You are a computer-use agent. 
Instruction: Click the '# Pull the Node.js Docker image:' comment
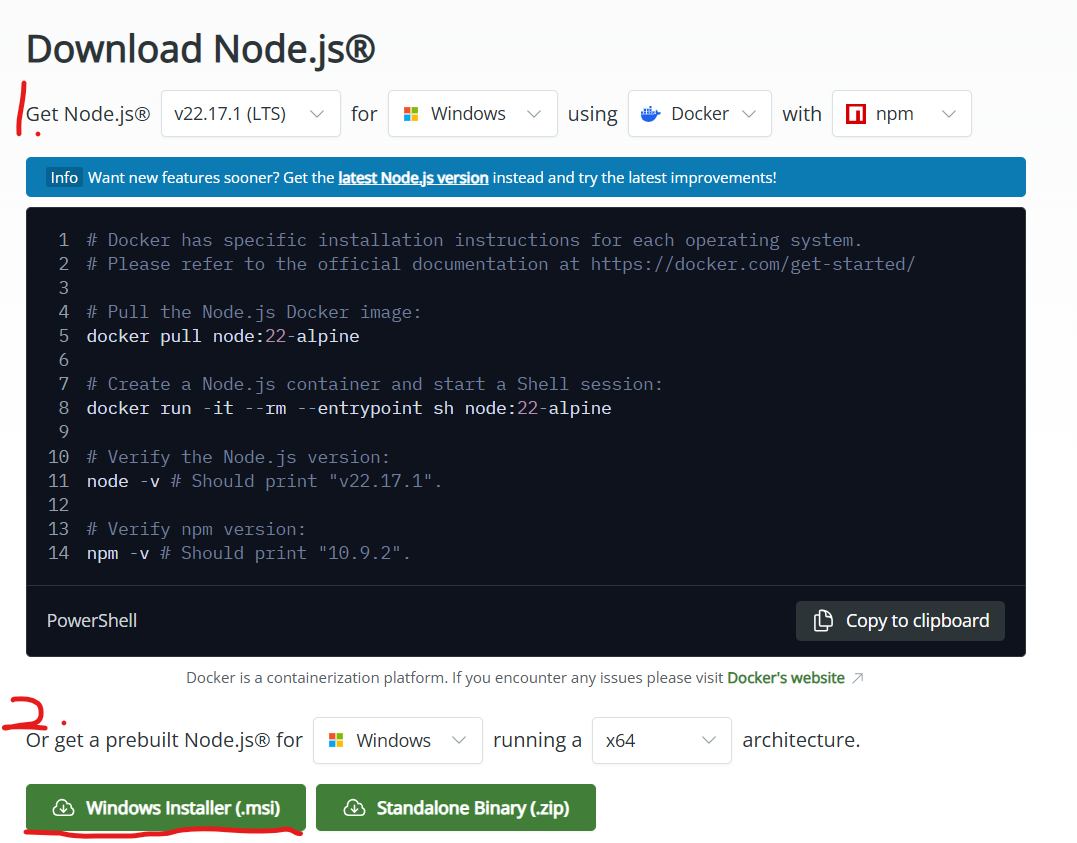pyautogui.click(x=254, y=312)
